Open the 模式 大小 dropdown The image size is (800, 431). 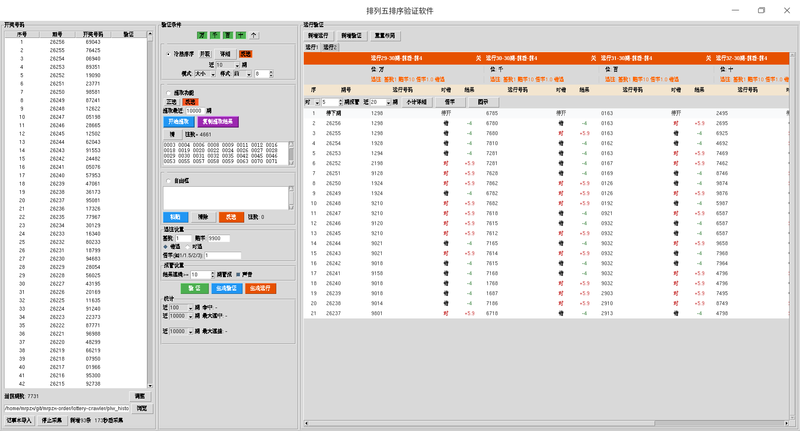point(205,74)
